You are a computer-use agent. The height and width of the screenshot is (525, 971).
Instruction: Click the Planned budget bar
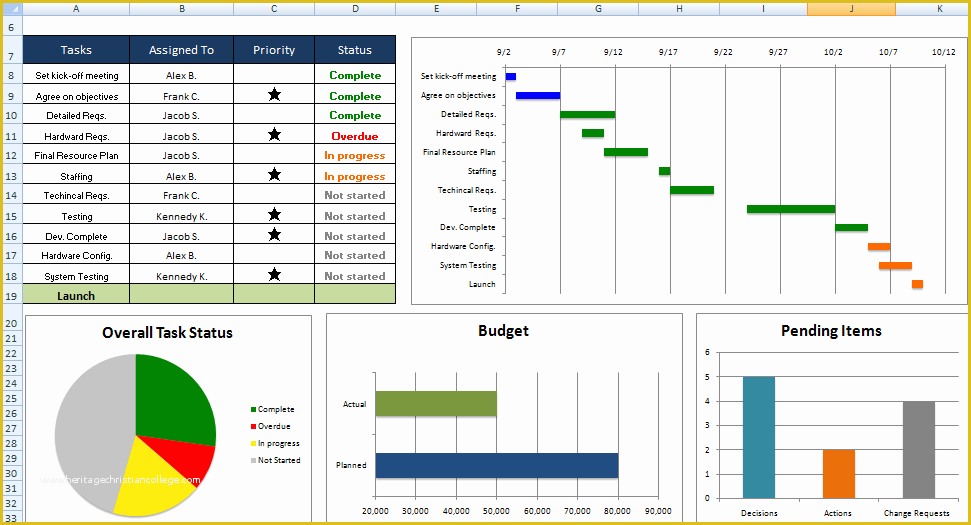(497, 466)
